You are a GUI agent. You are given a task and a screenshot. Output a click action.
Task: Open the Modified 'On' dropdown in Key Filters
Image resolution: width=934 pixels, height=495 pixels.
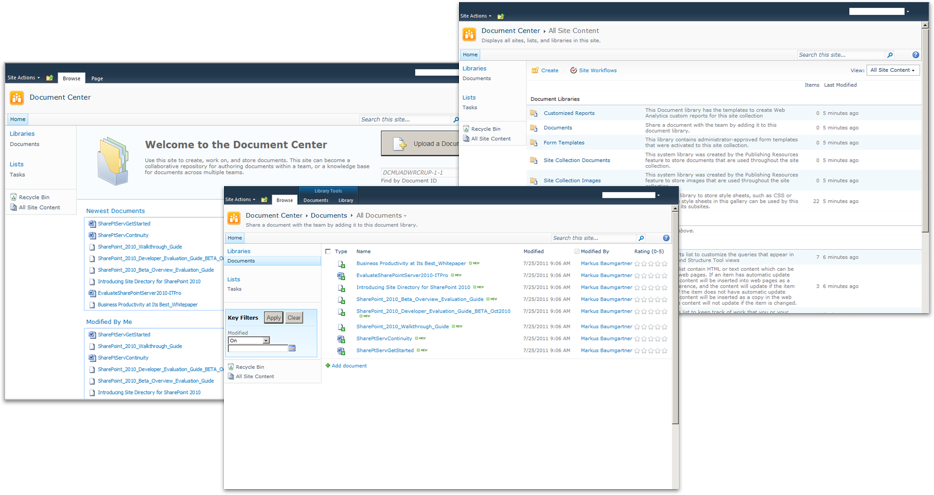click(249, 341)
